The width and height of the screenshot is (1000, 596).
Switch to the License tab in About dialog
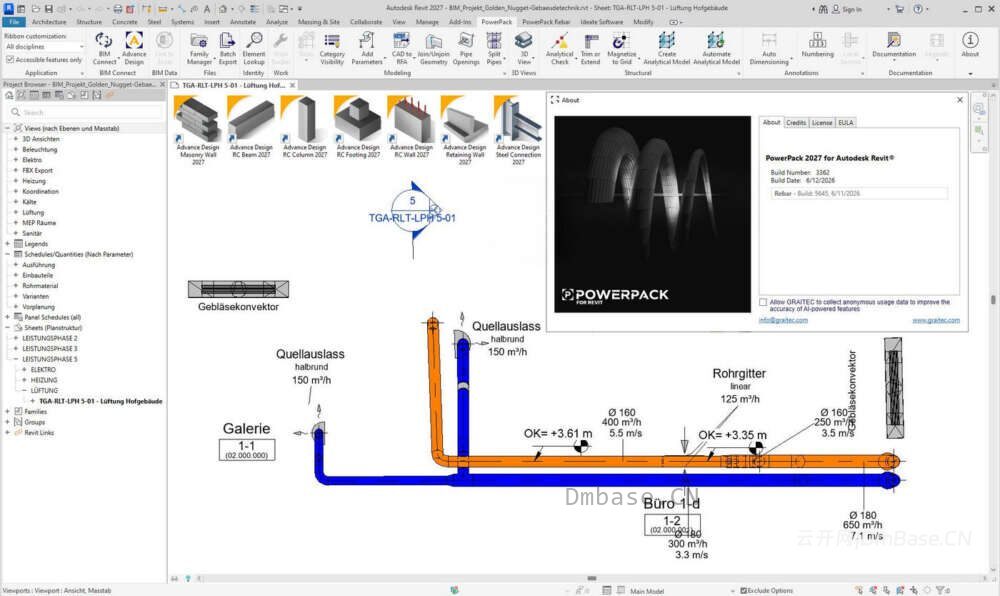[822, 122]
